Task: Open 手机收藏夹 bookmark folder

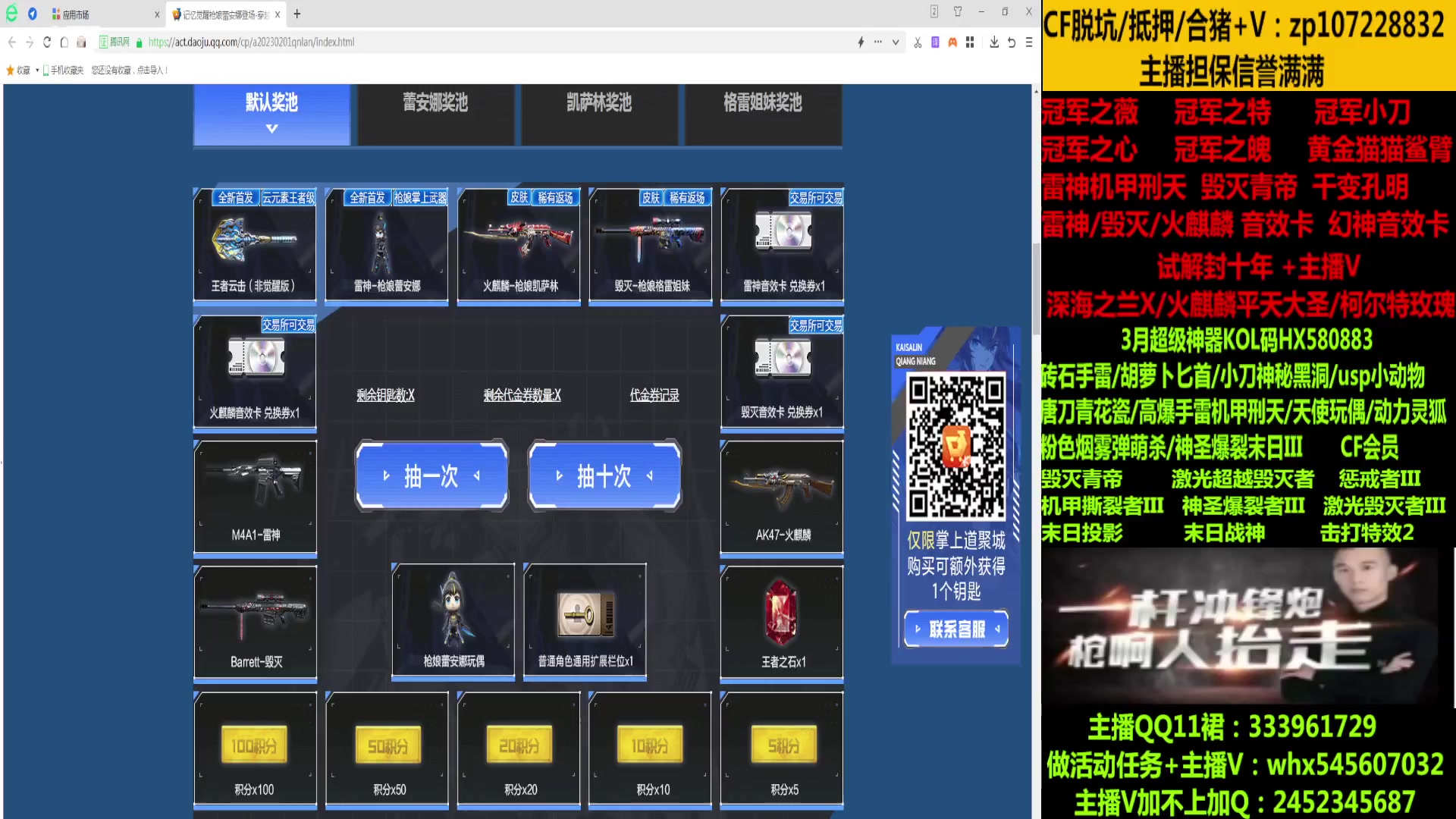Action: [63, 70]
